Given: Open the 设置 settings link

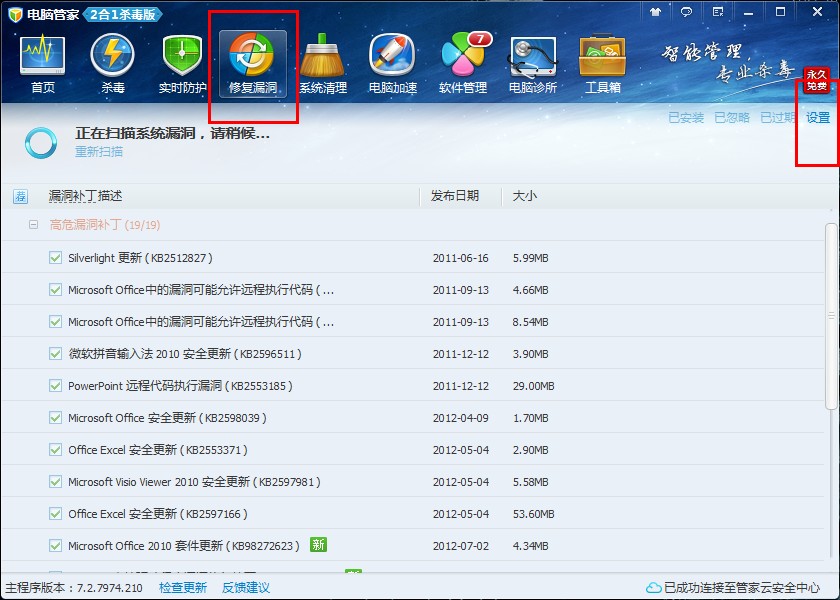Looking at the screenshot, I should [x=818, y=118].
